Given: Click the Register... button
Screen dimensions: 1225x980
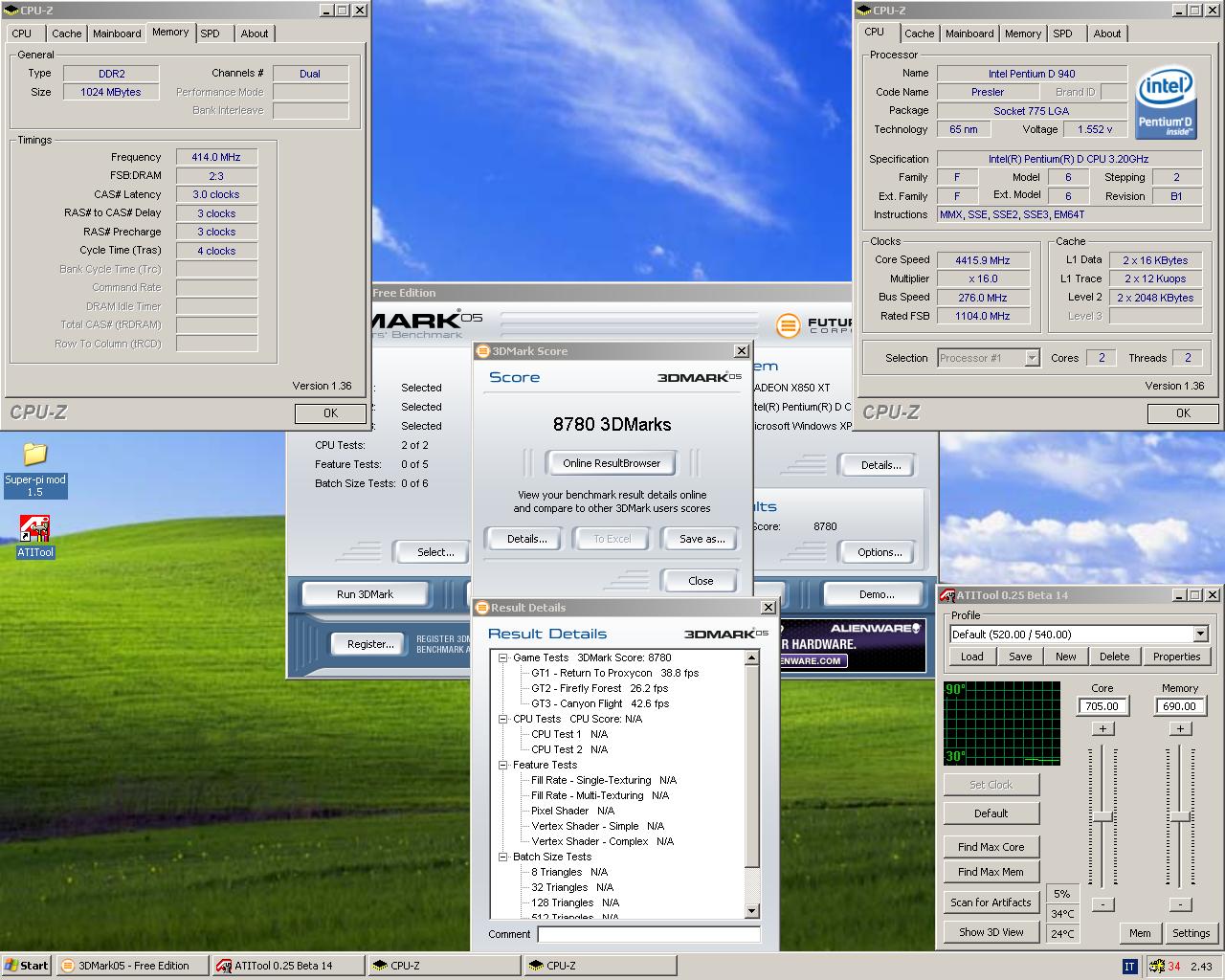Looking at the screenshot, I should click(x=370, y=644).
